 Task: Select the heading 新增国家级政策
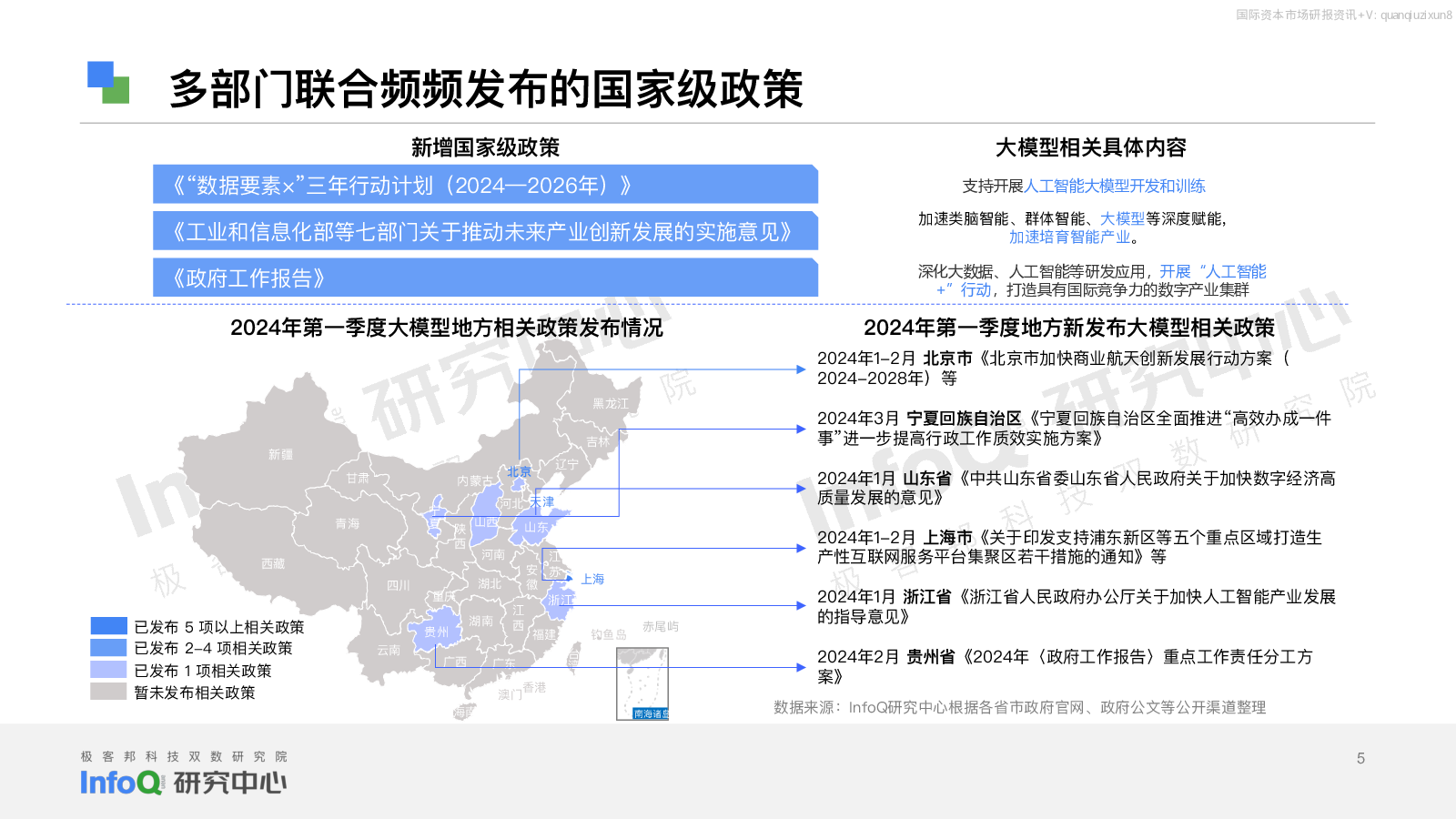point(485,147)
